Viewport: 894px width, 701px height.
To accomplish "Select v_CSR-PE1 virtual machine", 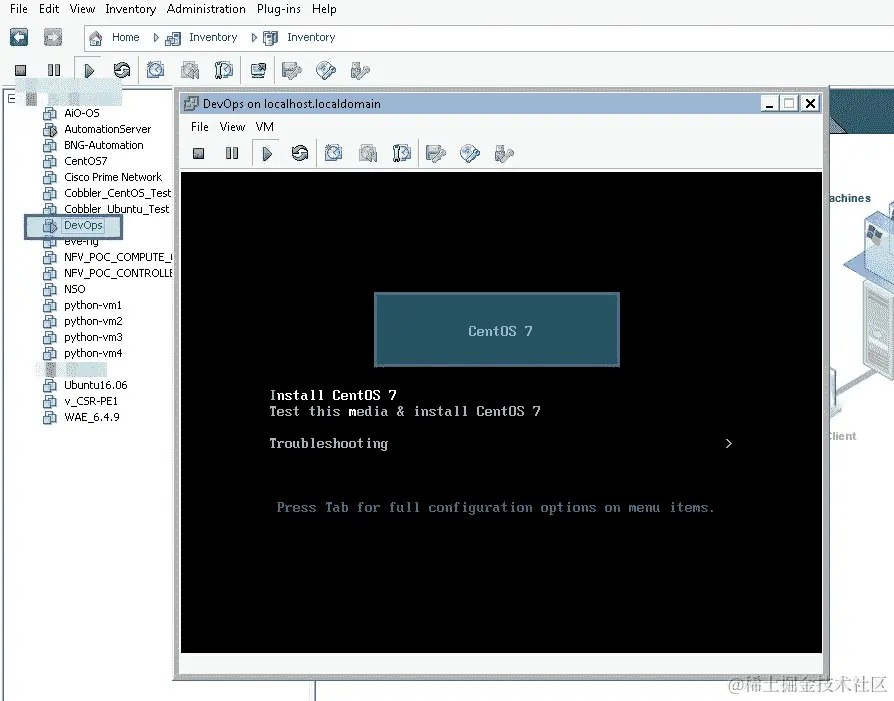I will tap(91, 401).
